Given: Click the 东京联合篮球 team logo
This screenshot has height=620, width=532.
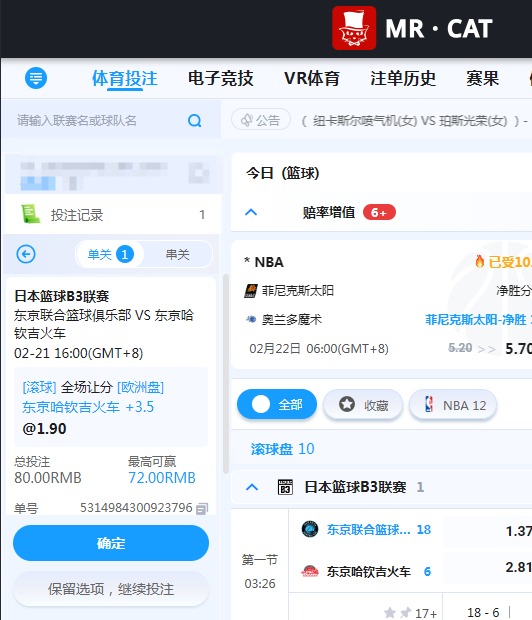Looking at the screenshot, I should [x=310, y=529].
